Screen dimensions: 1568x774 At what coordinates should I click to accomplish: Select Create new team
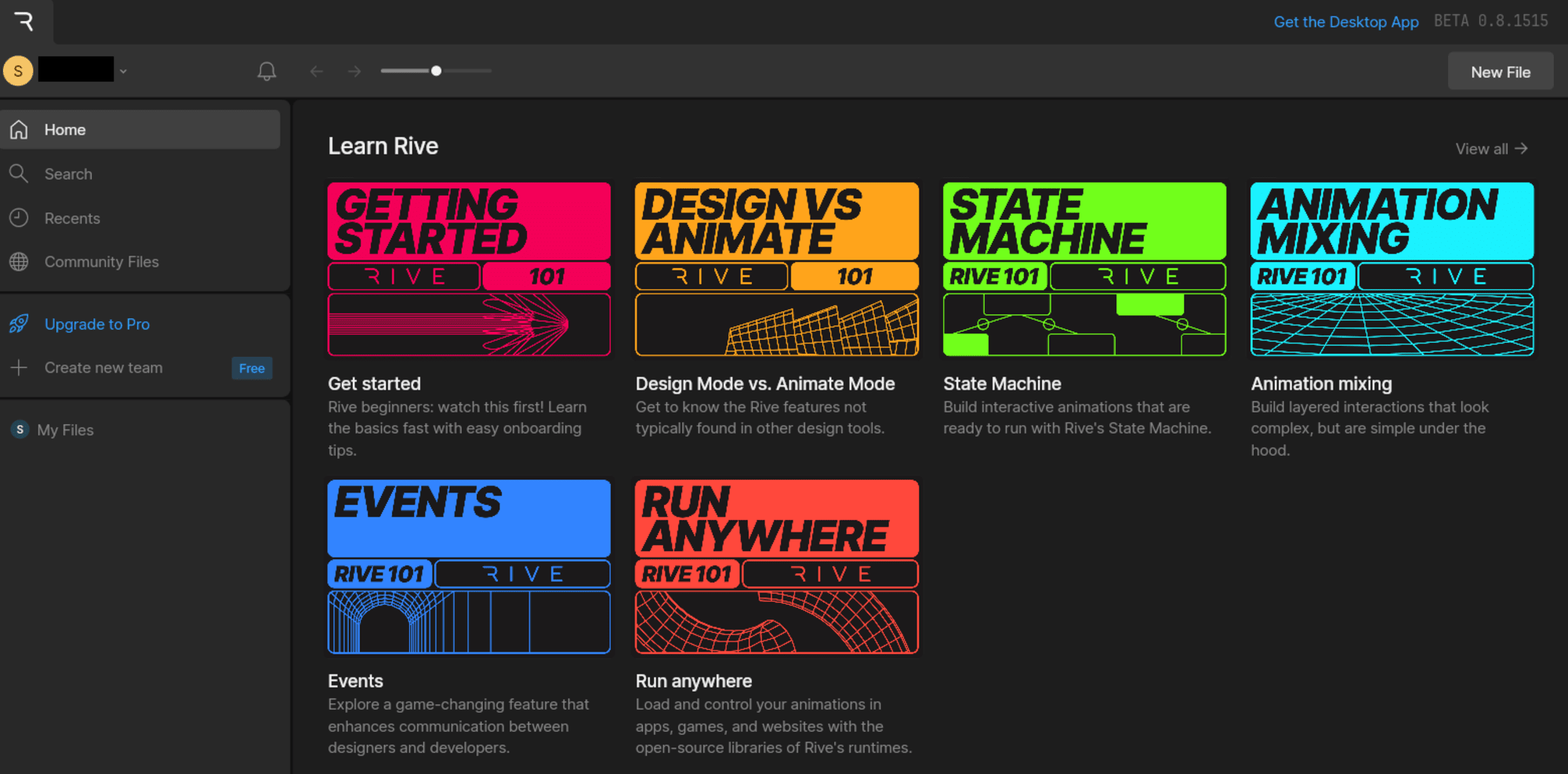tap(103, 368)
